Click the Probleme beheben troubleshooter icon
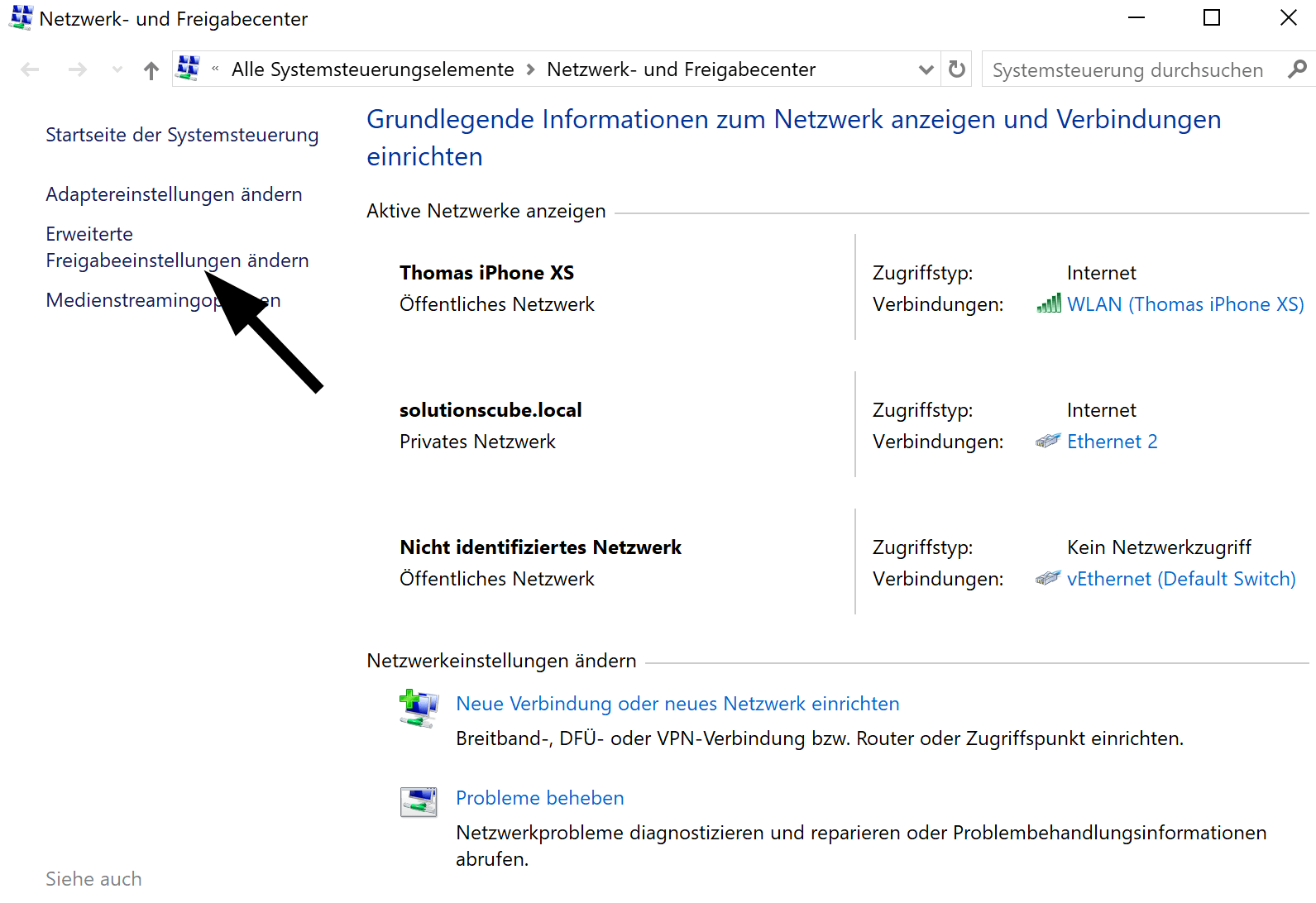1316x903 pixels. pos(419,802)
